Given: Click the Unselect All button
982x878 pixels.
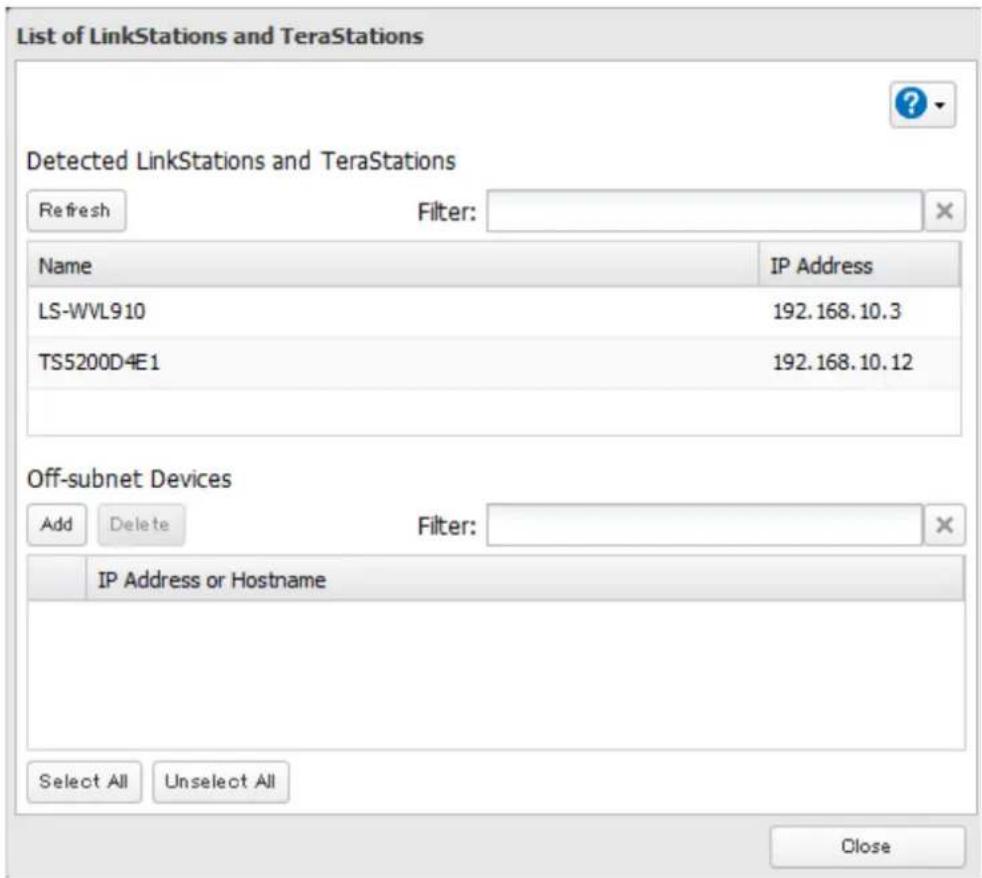Looking at the screenshot, I should 220,782.
